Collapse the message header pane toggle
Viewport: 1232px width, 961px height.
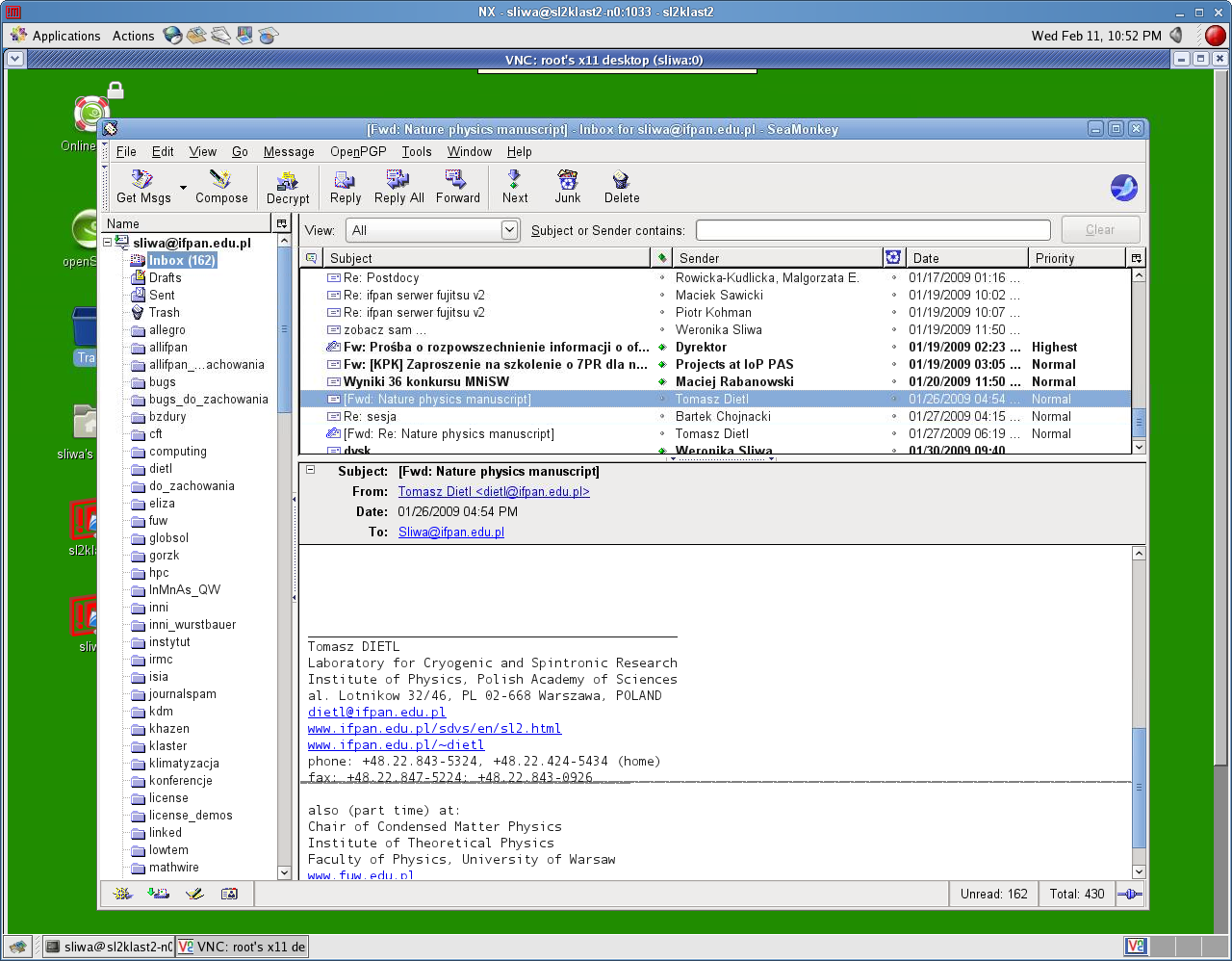coord(311,471)
